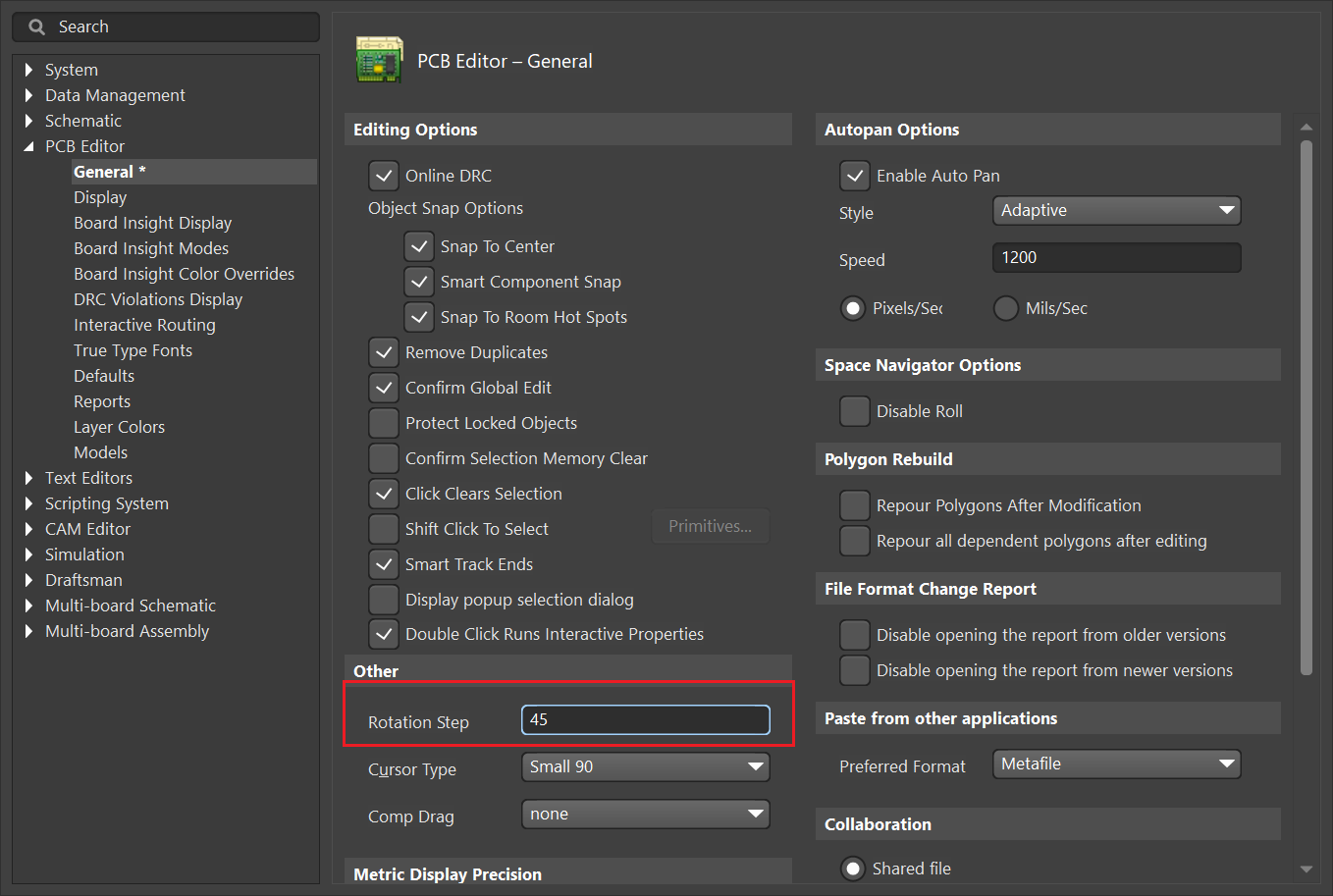
Task: Click the PCB Editor board icon
Action: (x=379, y=61)
